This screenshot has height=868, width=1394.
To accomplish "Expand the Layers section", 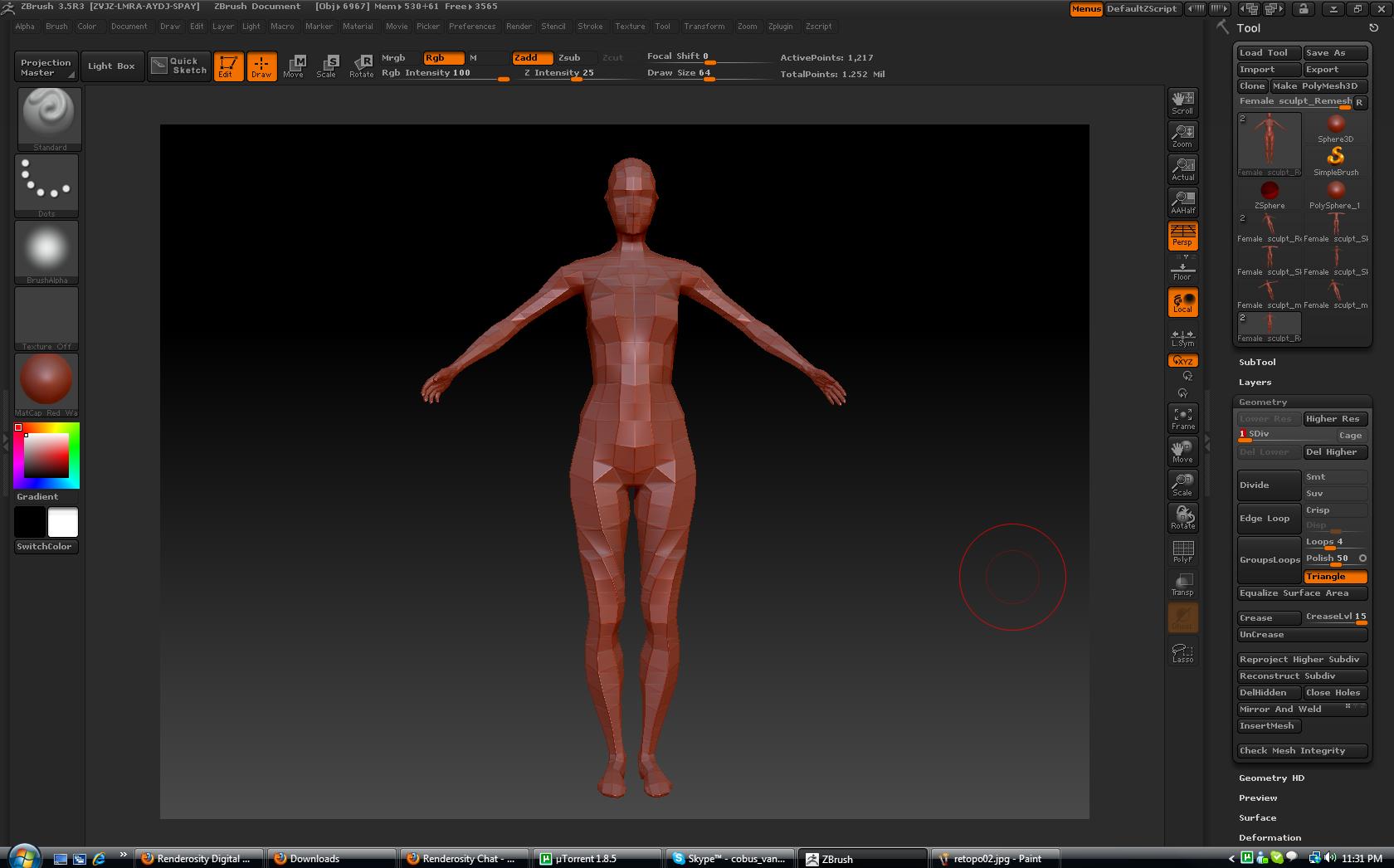I will click(x=1255, y=383).
